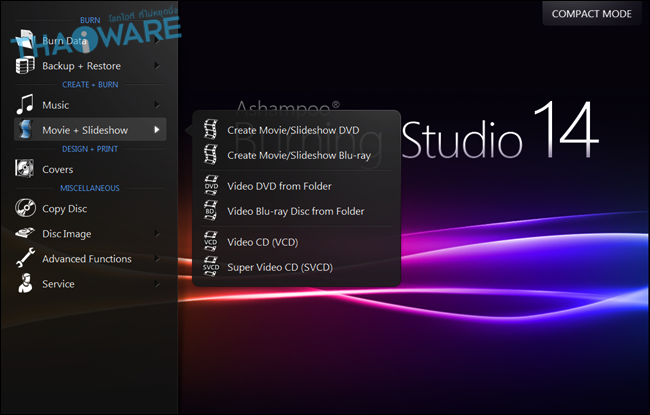The image size is (650, 415).
Task: Open the Disc Image label
Action: pos(67,234)
